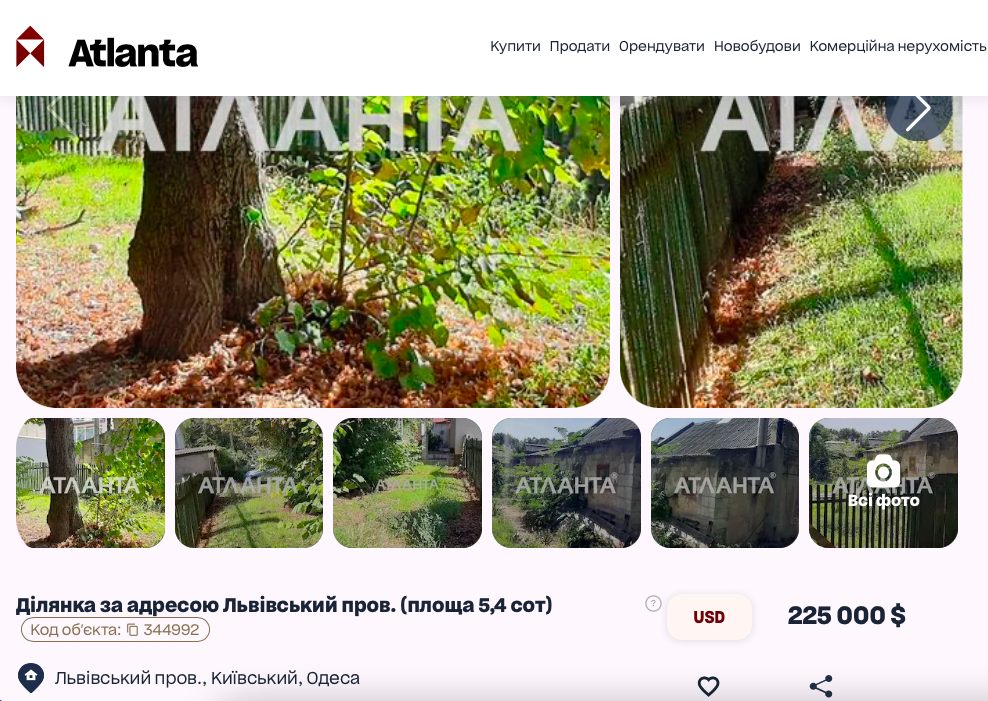
Task: Share the listing via share icon
Action: point(821,686)
